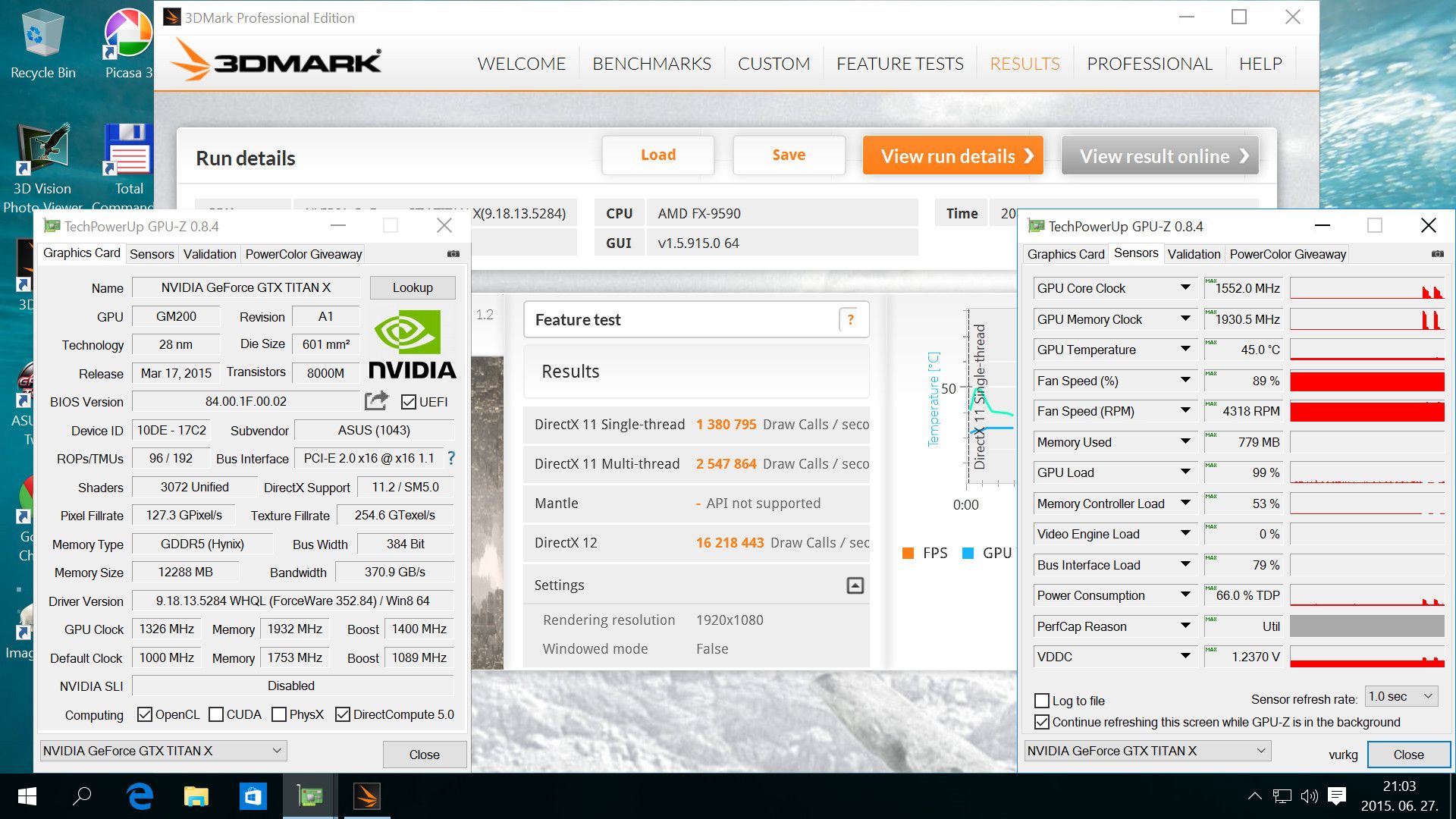The image size is (1456, 819).
Task: Open Action Center notifications icon
Action: click(1337, 795)
